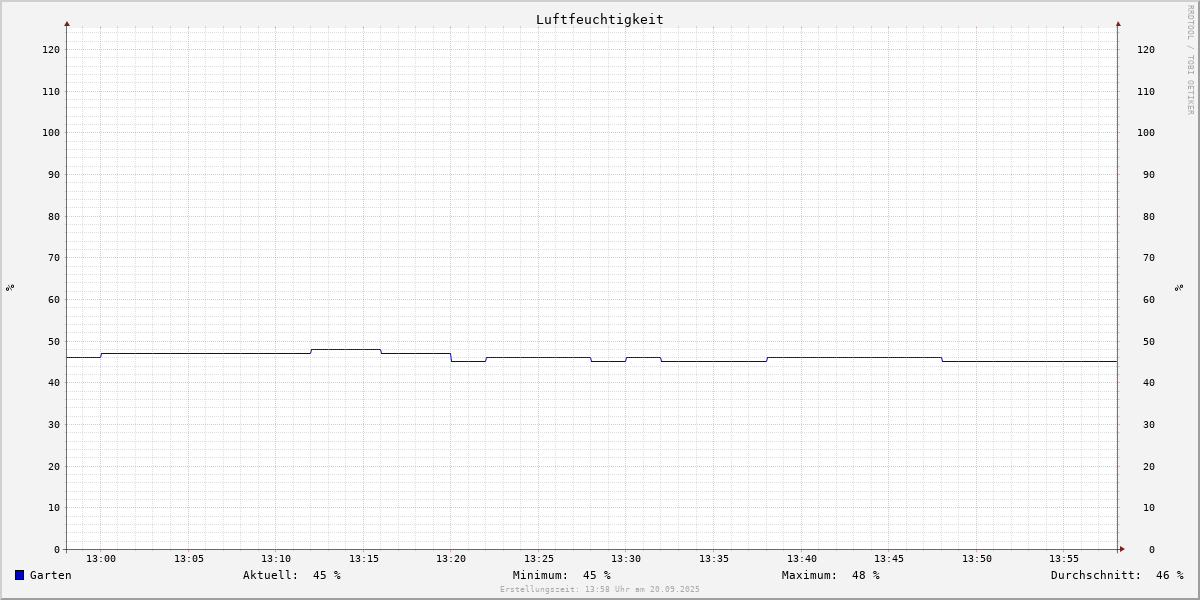Viewport: 1200px width, 600px height.
Task: Click the left axis label 100
Action: click(x=51, y=132)
